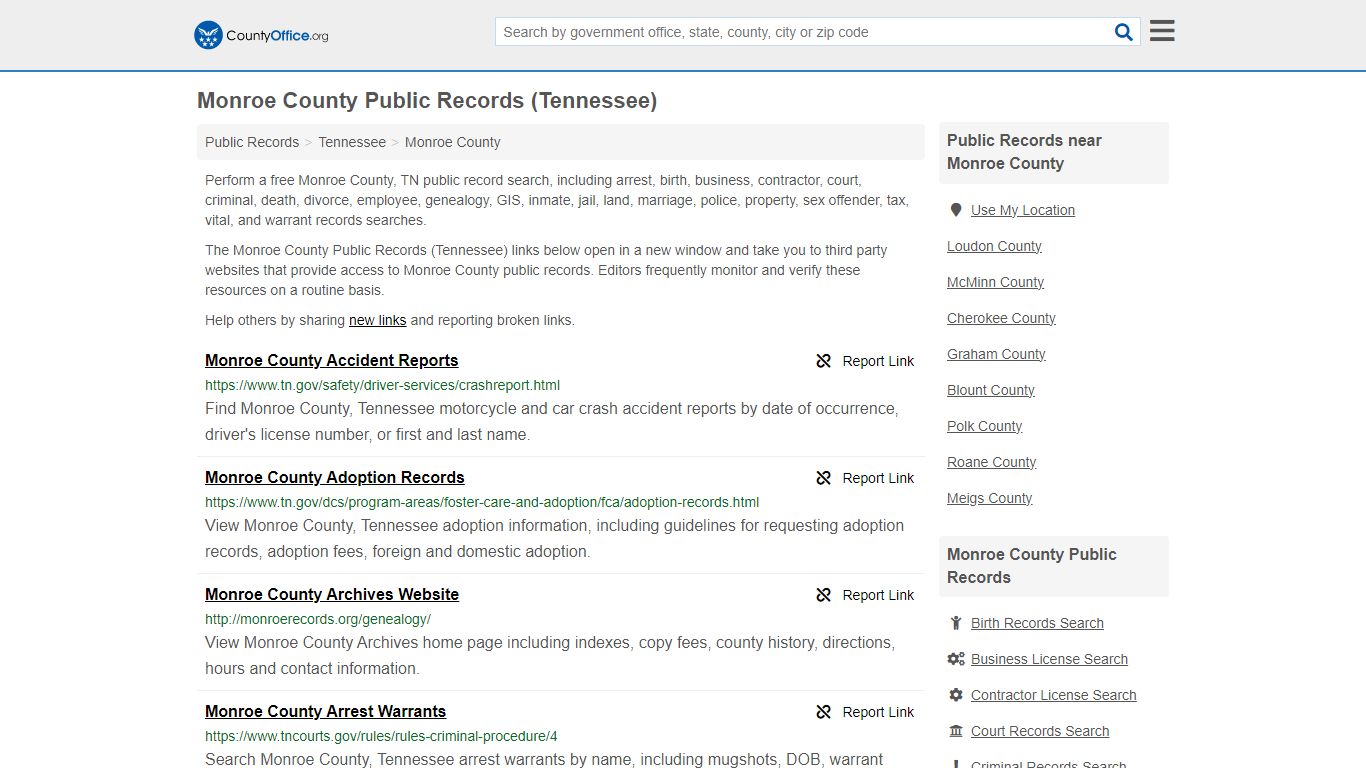Click the gear icon for Contractor License Search
Viewport: 1366px width, 768px height.
coord(956,695)
